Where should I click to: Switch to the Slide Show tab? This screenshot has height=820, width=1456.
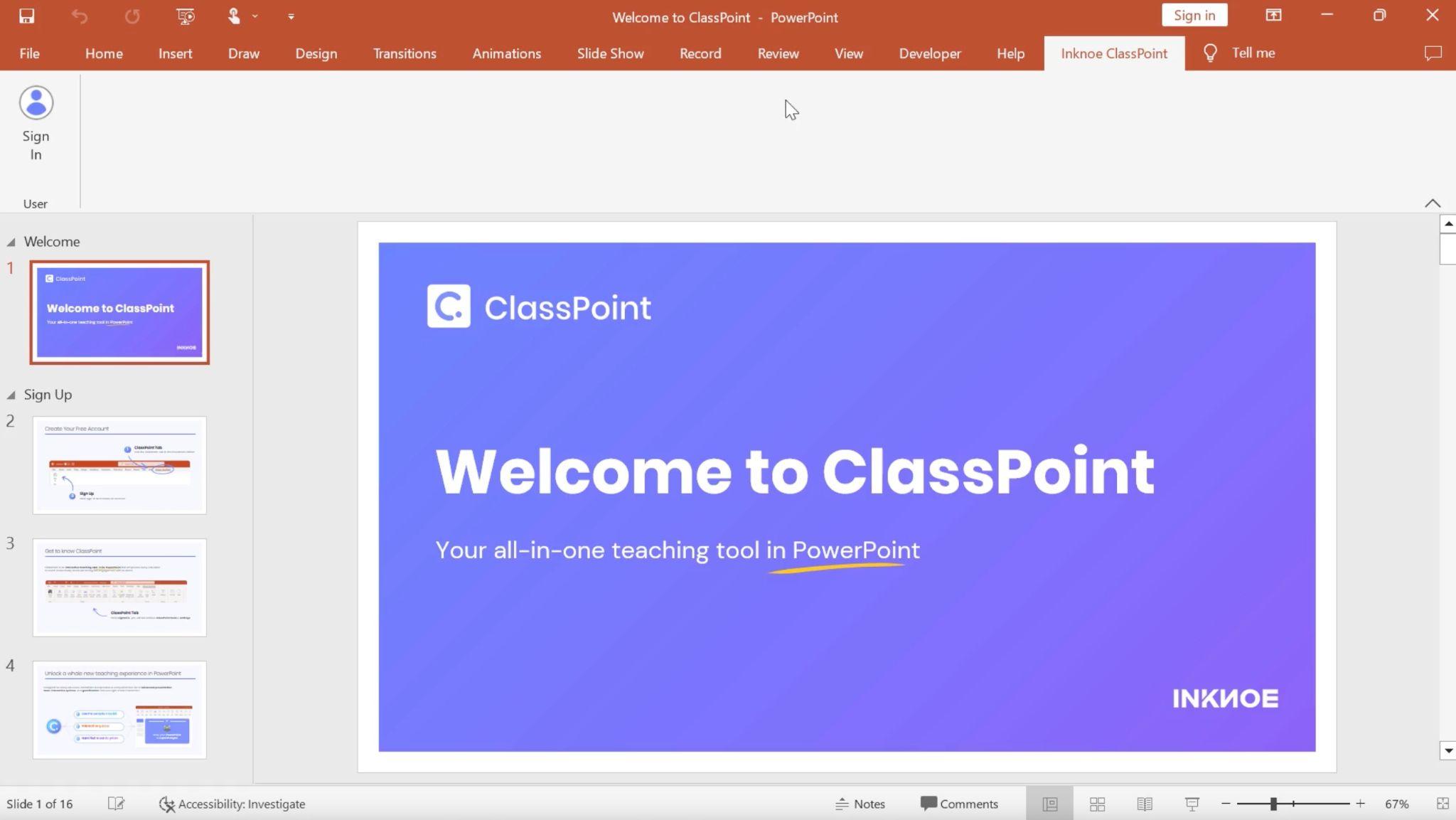(610, 53)
